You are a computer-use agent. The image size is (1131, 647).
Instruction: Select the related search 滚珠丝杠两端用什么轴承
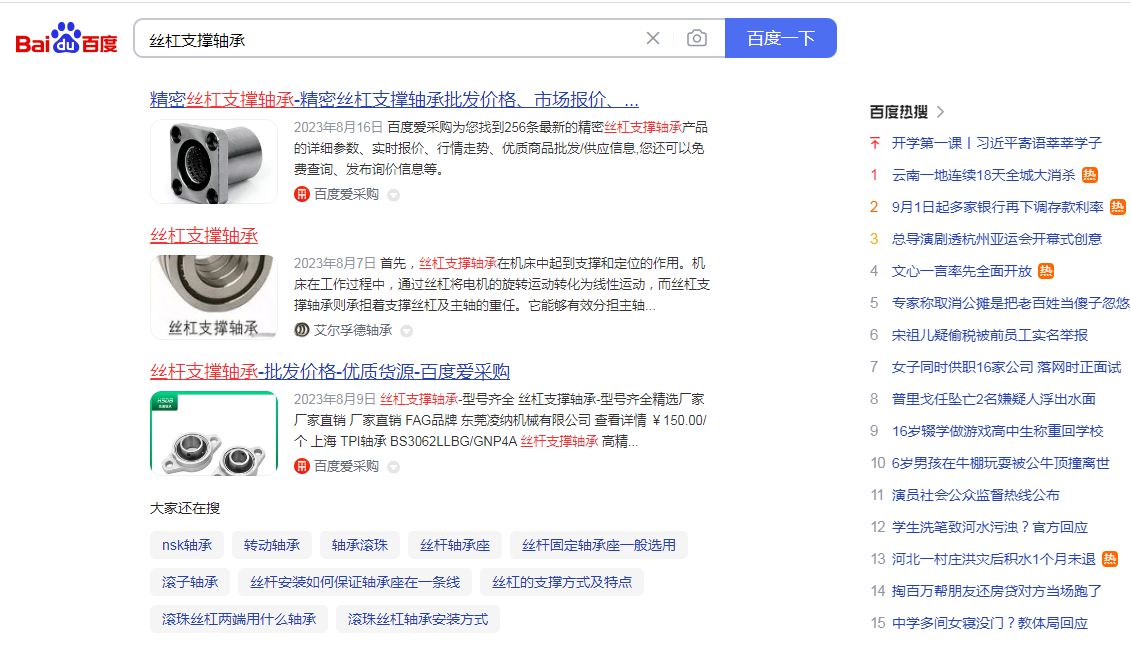pos(239,619)
